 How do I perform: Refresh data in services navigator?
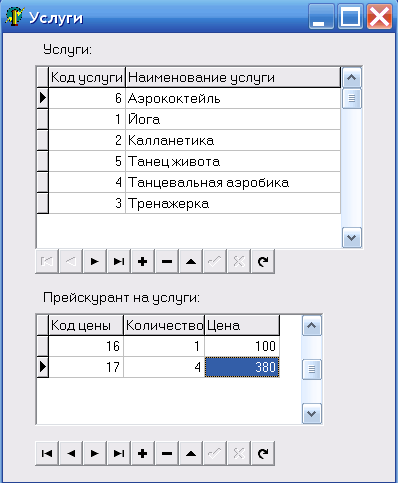pos(263,261)
